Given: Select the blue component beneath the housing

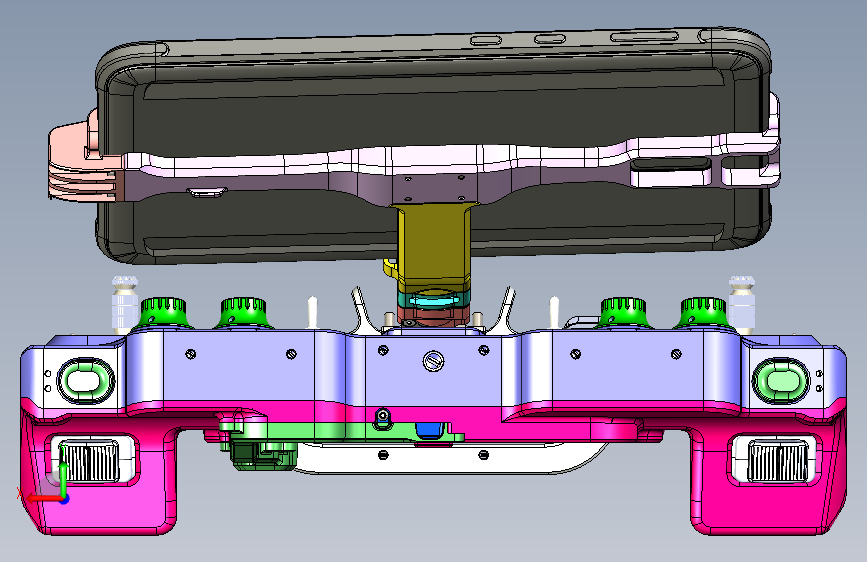Looking at the screenshot, I should tap(430, 431).
